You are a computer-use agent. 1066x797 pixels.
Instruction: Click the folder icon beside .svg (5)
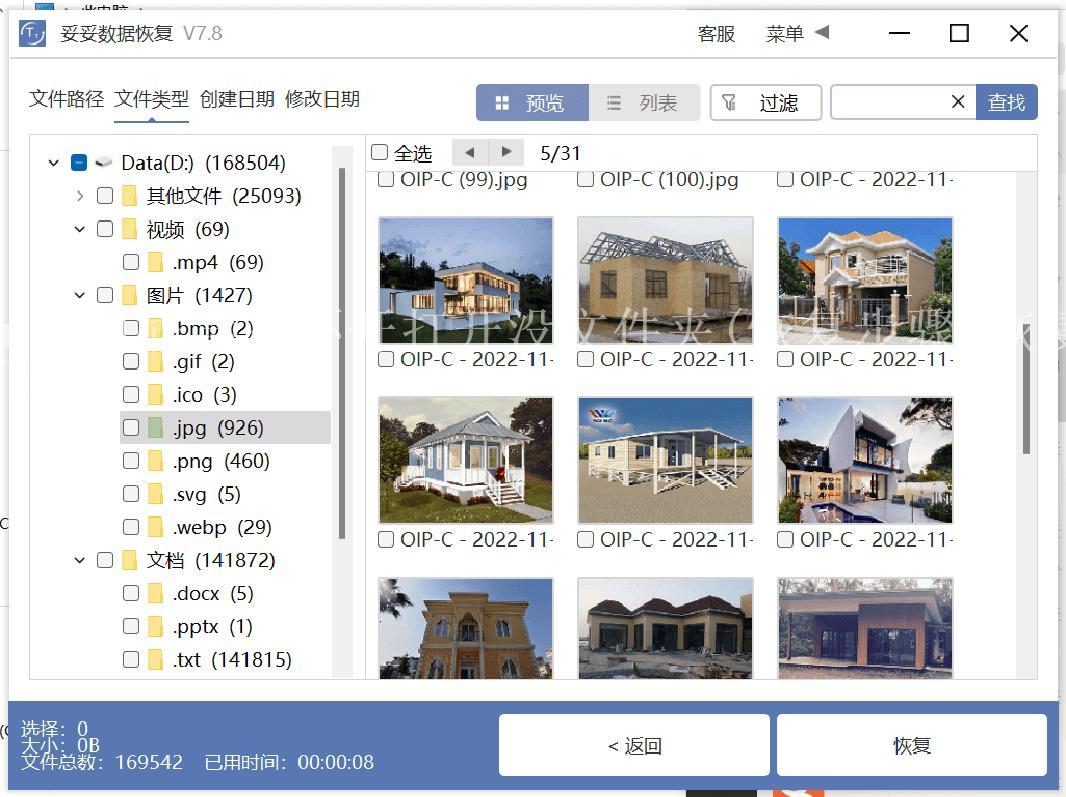[155, 494]
